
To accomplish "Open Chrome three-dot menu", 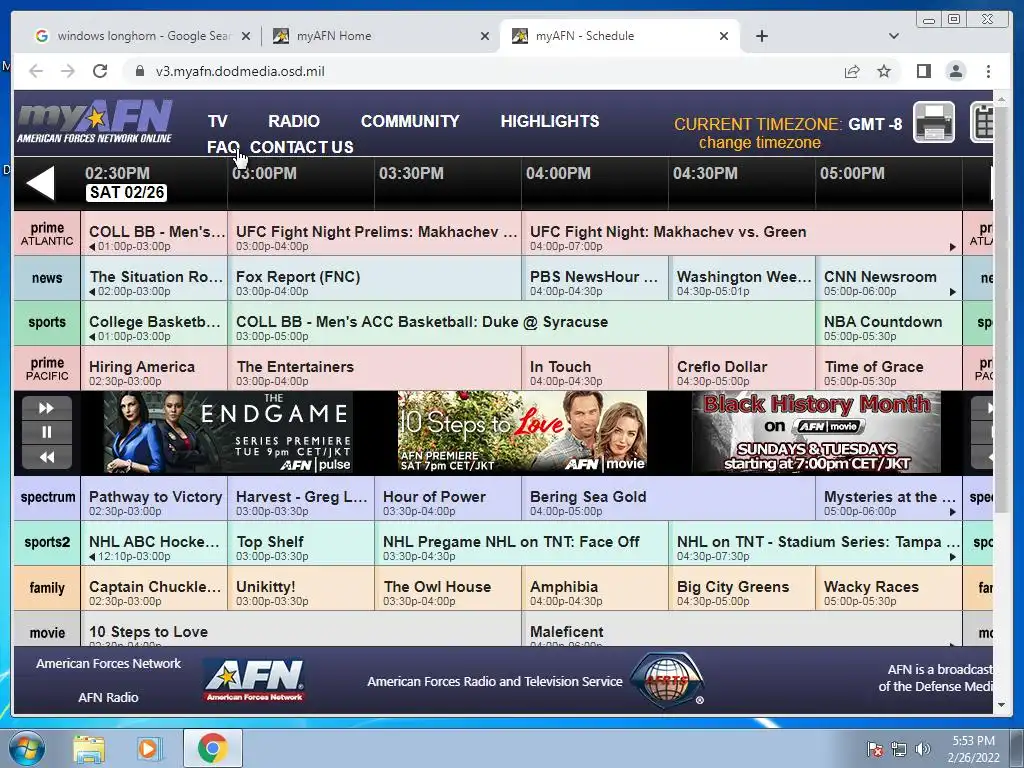I will coord(988,71).
